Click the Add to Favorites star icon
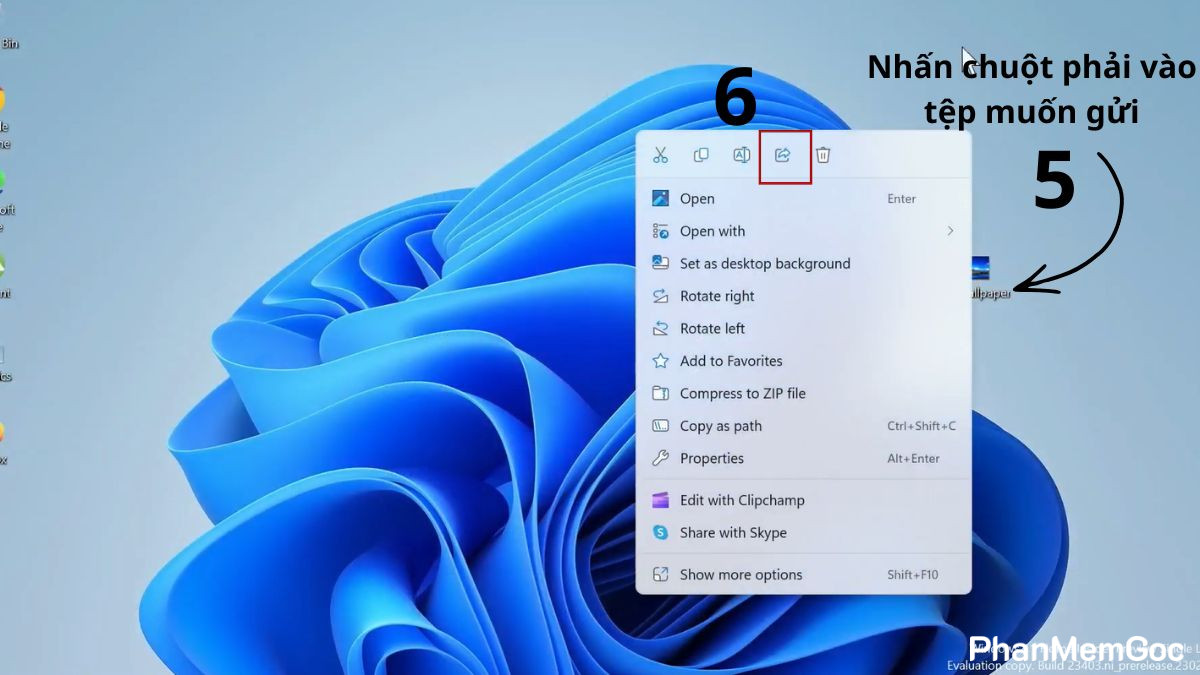 660,361
